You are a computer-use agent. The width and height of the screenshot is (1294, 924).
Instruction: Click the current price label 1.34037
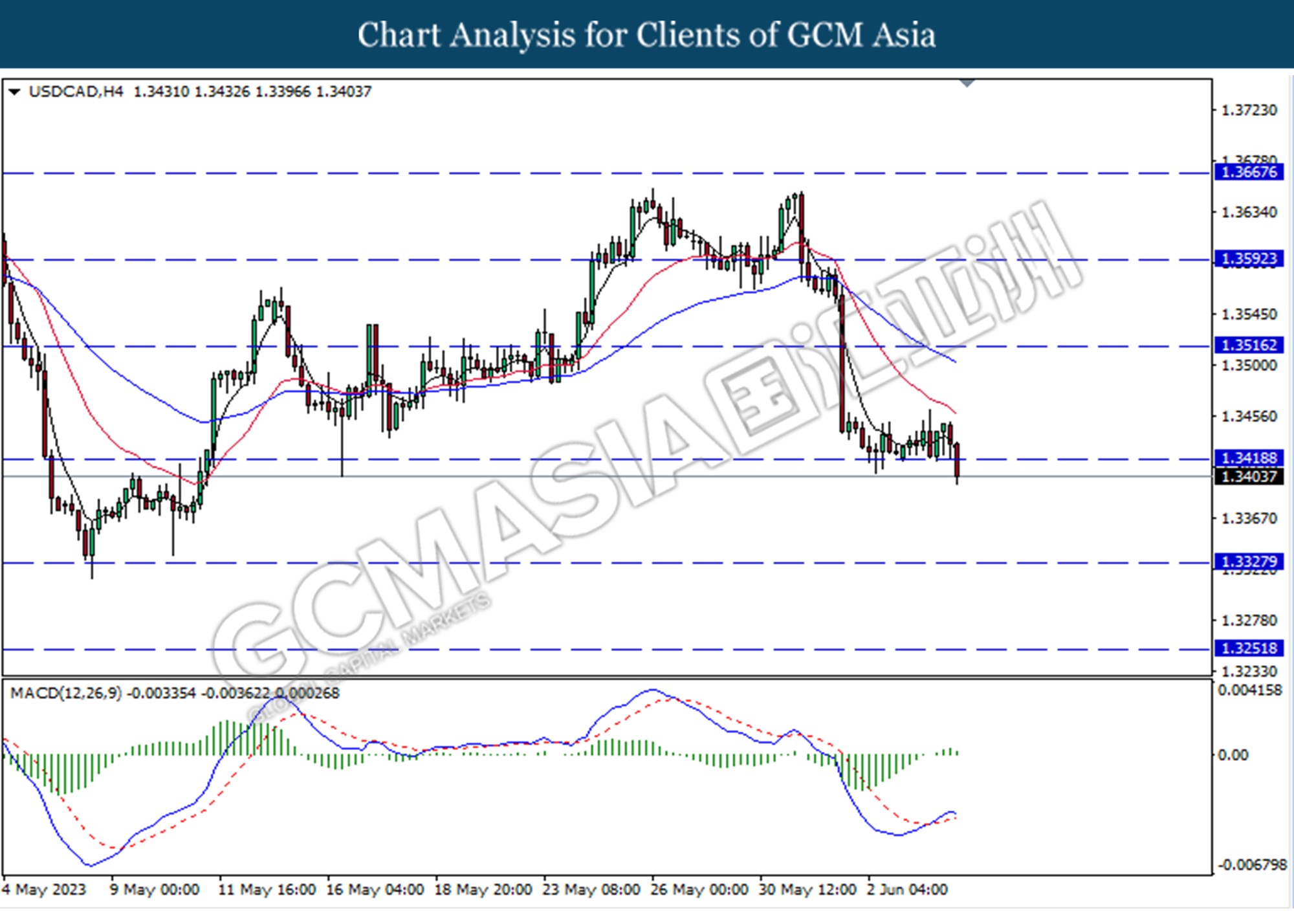click(x=1249, y=477)
